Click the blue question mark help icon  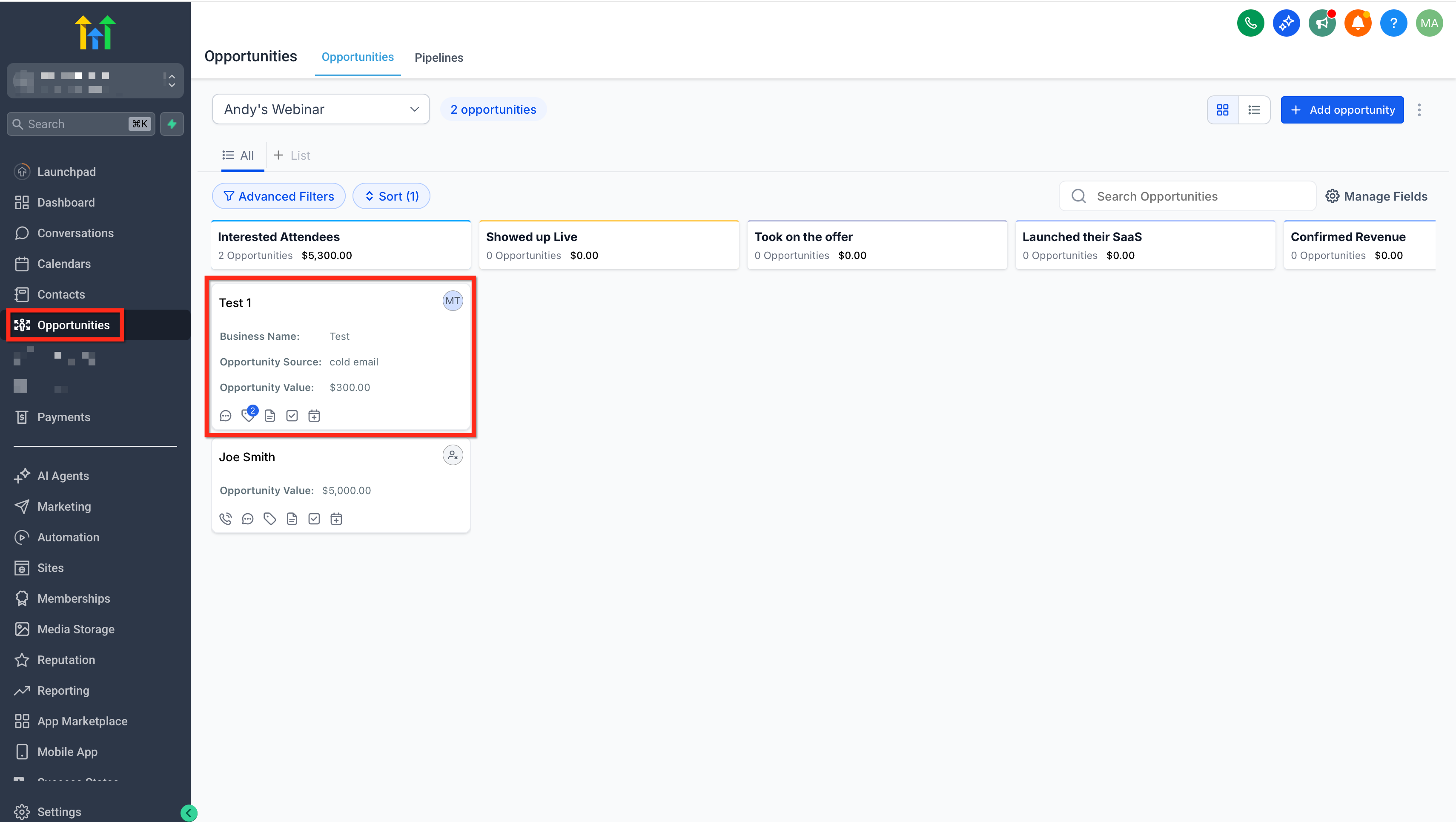tap(1393, 23)
